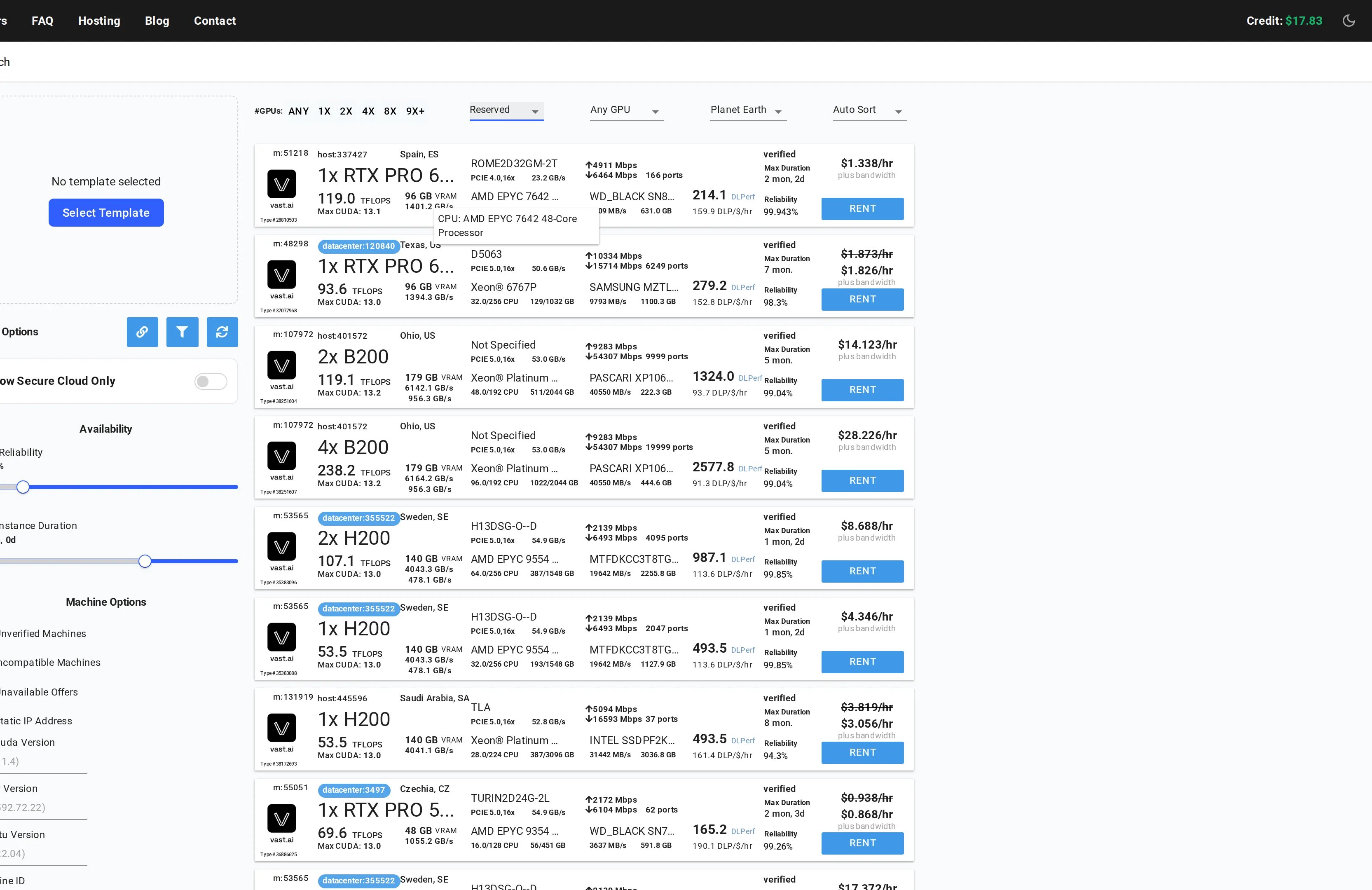
Task: Click the funnel filter icon button
Action: coord(182,332)
